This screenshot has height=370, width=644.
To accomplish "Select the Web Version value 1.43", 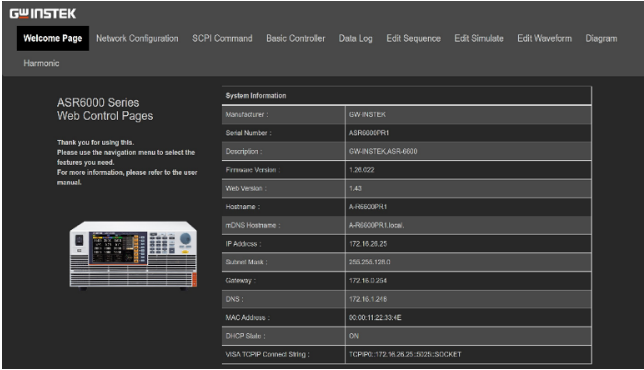I will click(x=355, y=188).
